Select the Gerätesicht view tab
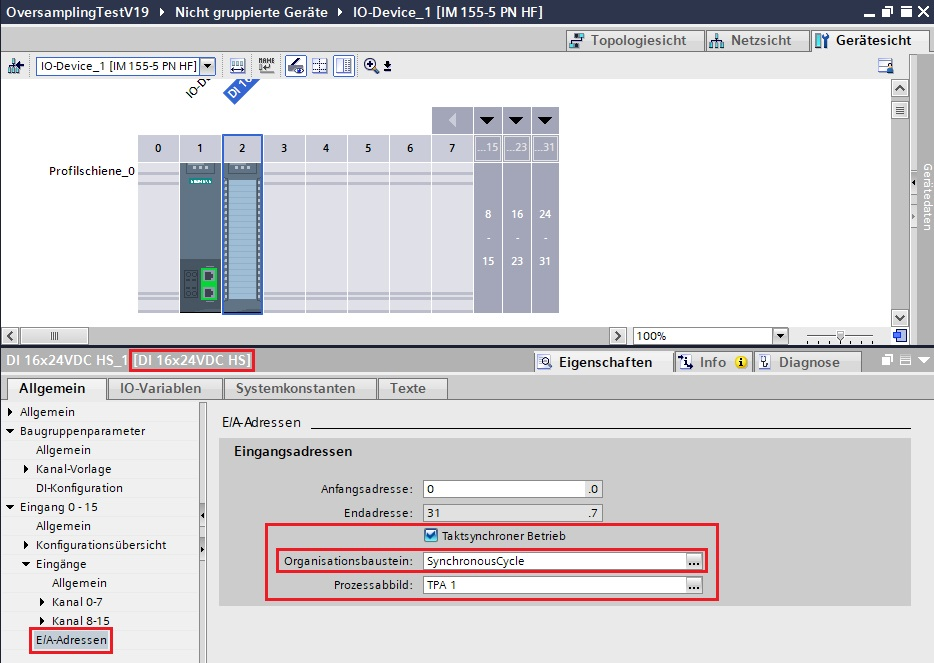934x663 pixels. tap(869, 41)
